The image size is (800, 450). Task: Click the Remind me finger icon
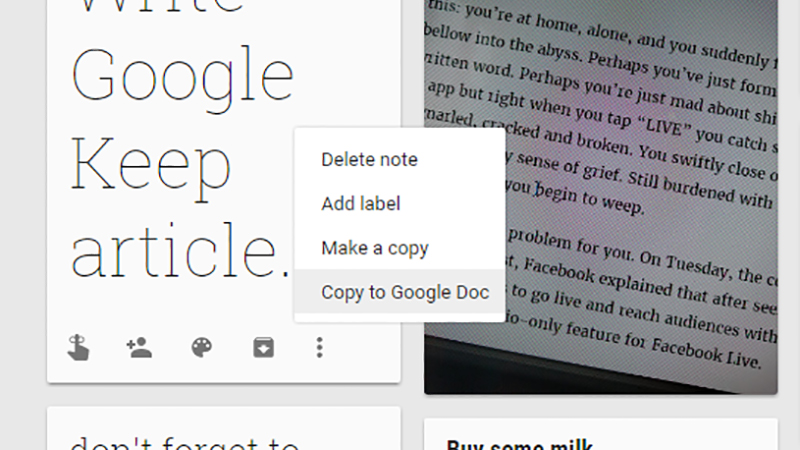78,348
